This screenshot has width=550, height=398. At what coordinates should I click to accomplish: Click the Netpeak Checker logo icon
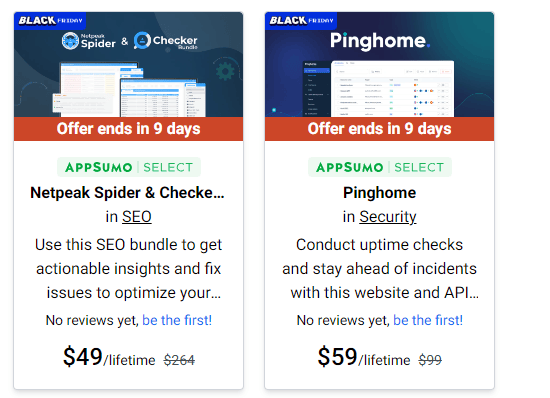coord(142,41)
